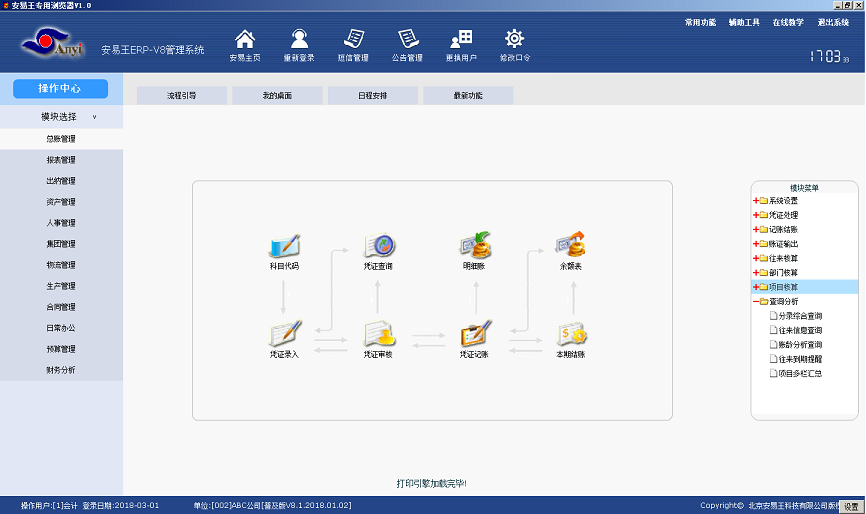This screenshot has height=514, width=866.
Task: Open 修改口令 gear icon
Action: (x=515, y=39)
